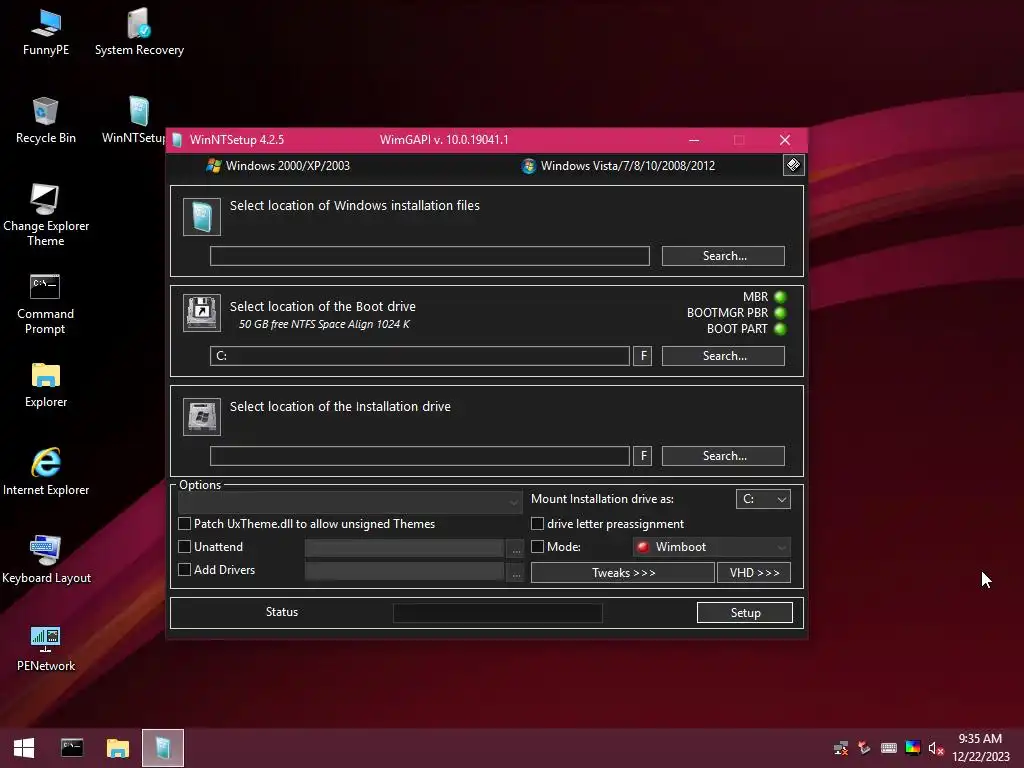Click the Setup button

[x=744, y=613]
